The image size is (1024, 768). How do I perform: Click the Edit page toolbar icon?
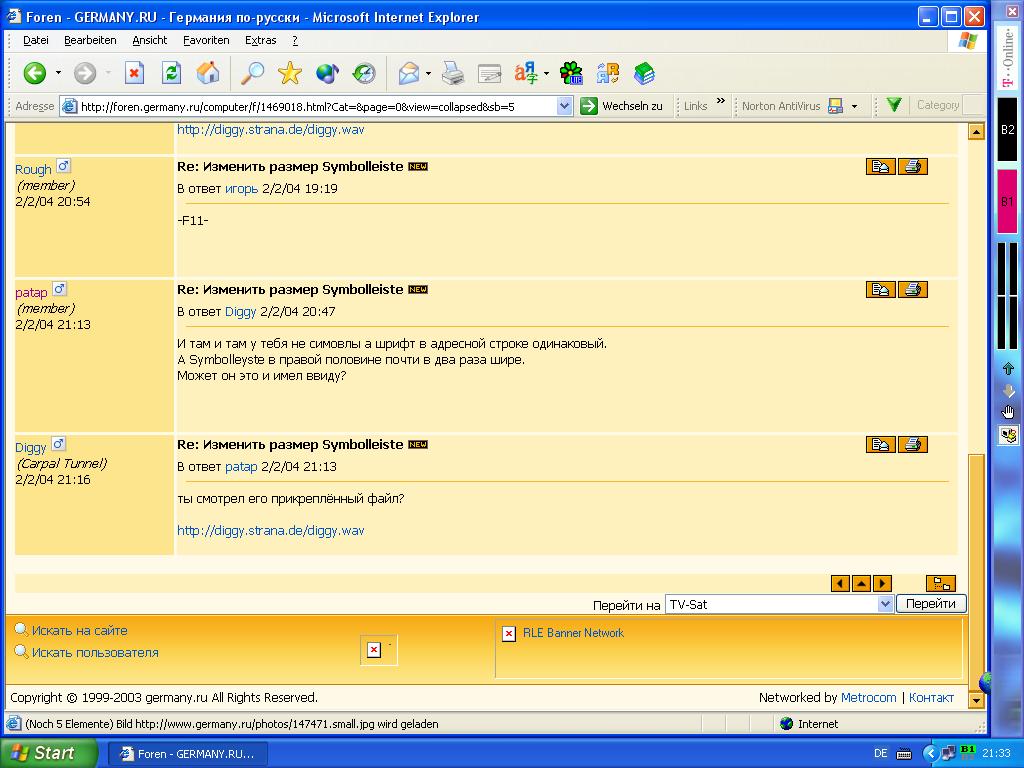click(489, 73)
